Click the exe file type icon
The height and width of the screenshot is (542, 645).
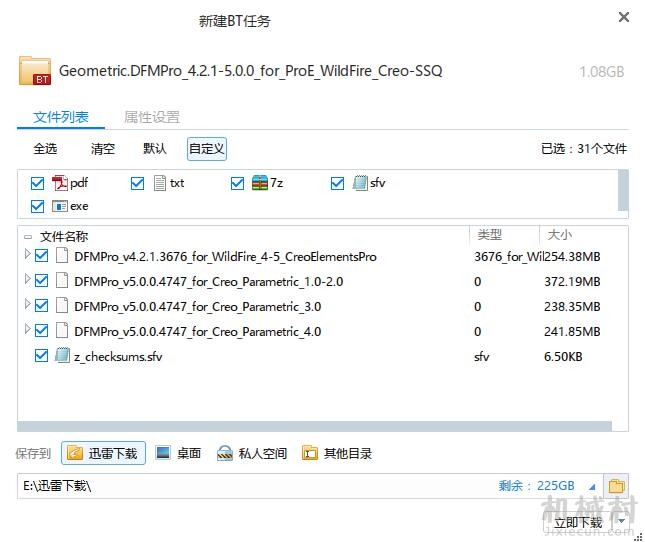coord(60,206)
